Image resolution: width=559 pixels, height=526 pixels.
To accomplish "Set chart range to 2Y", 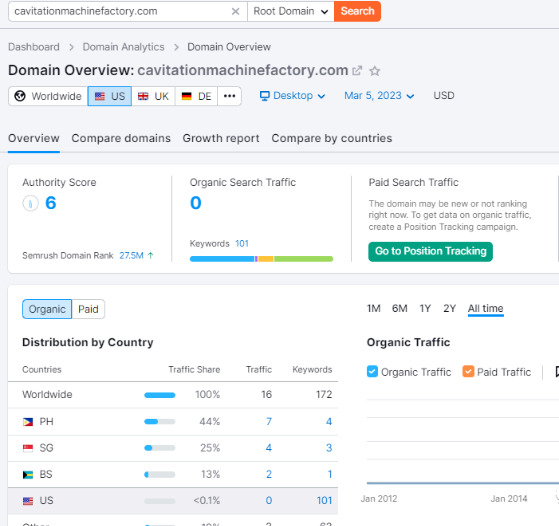I will click(450, 308).
